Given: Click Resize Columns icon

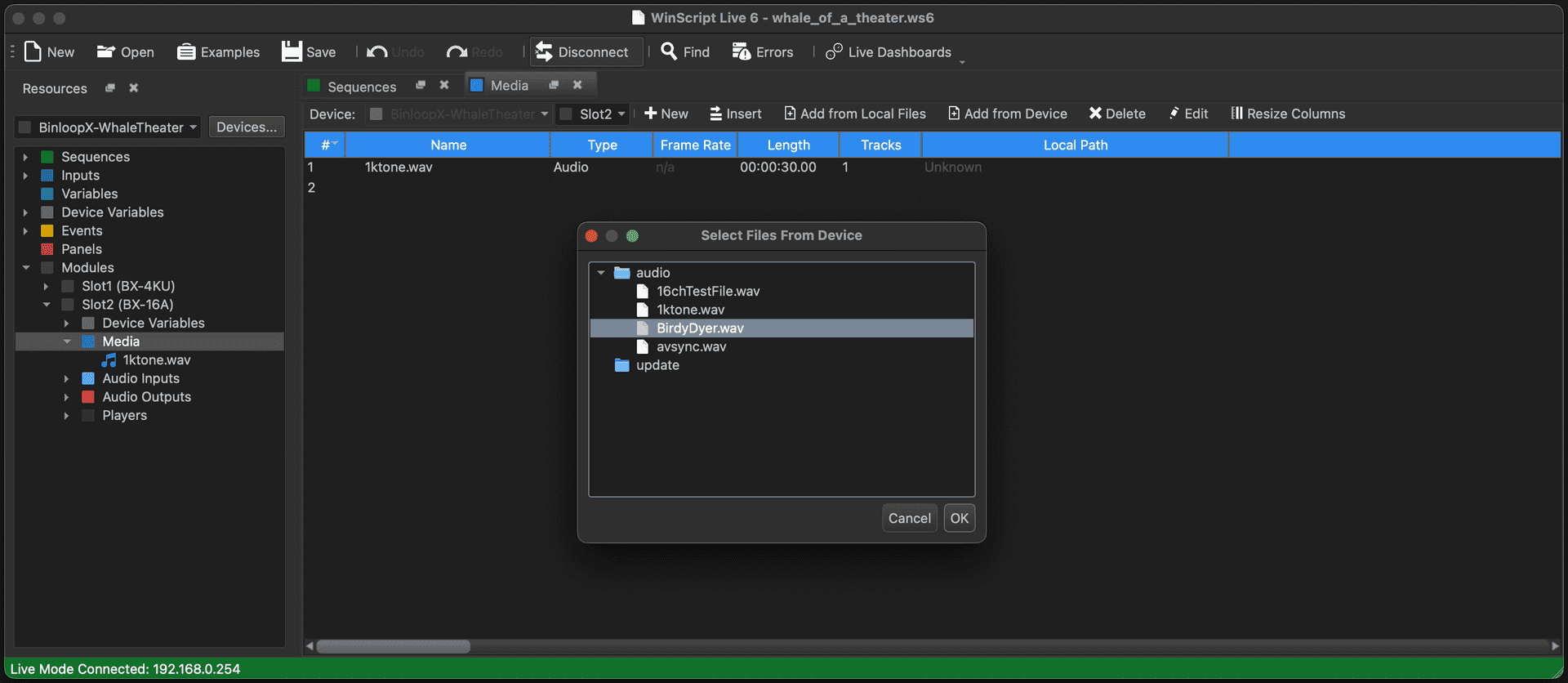Looking at the screenshot, I should tap(1236, 114).
